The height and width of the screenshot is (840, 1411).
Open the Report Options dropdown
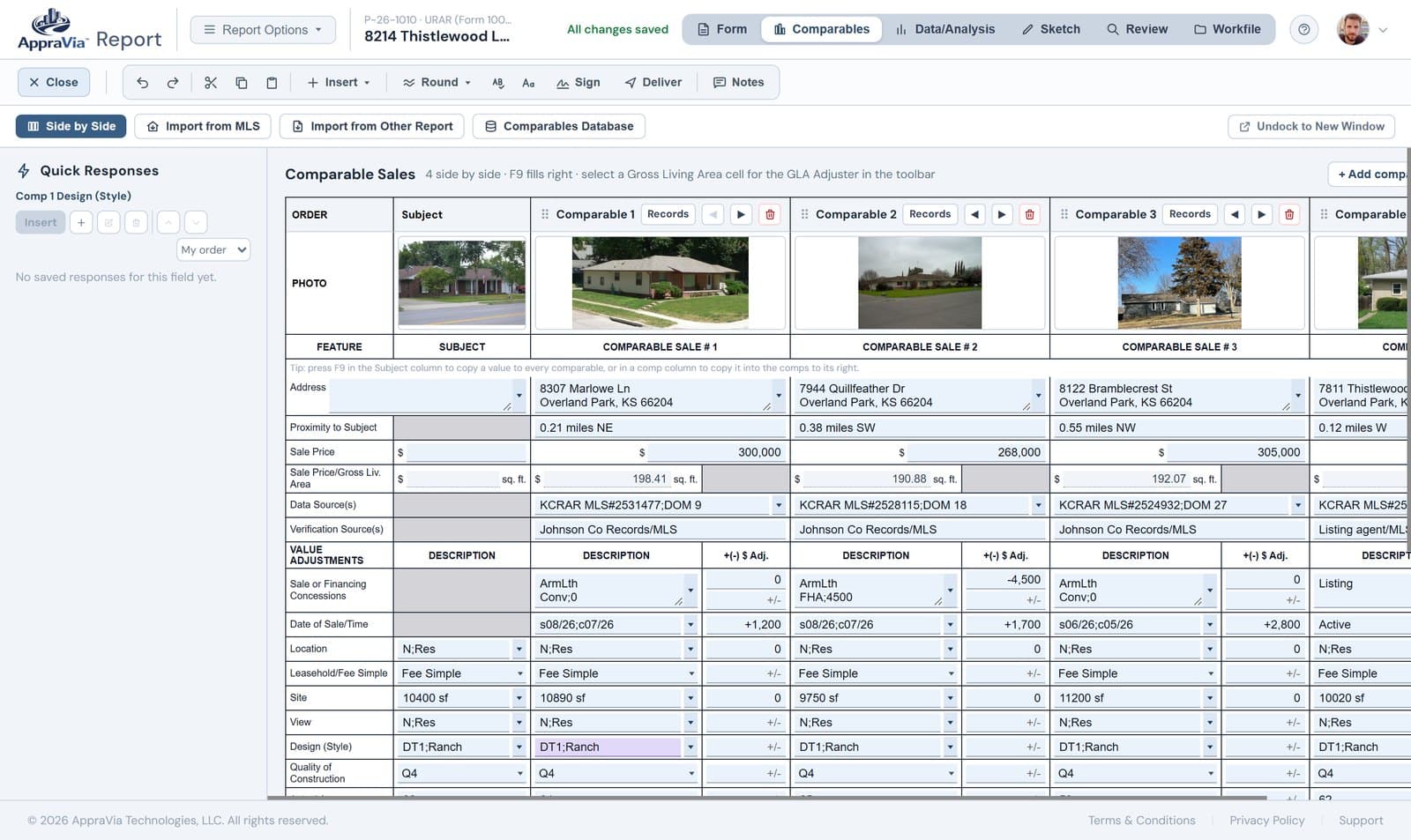point(263,29)
